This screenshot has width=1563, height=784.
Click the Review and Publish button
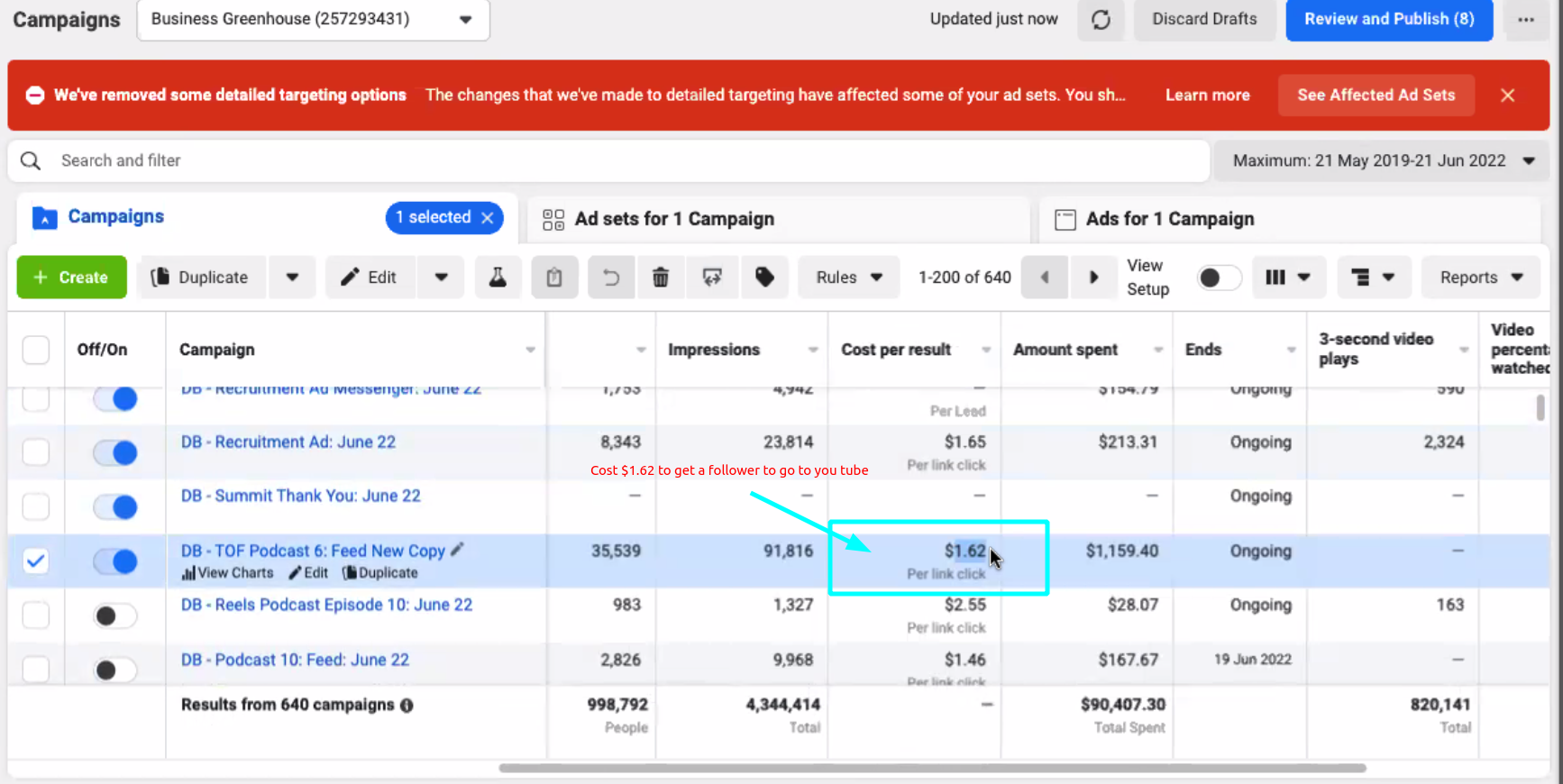tap(1388, 20)
